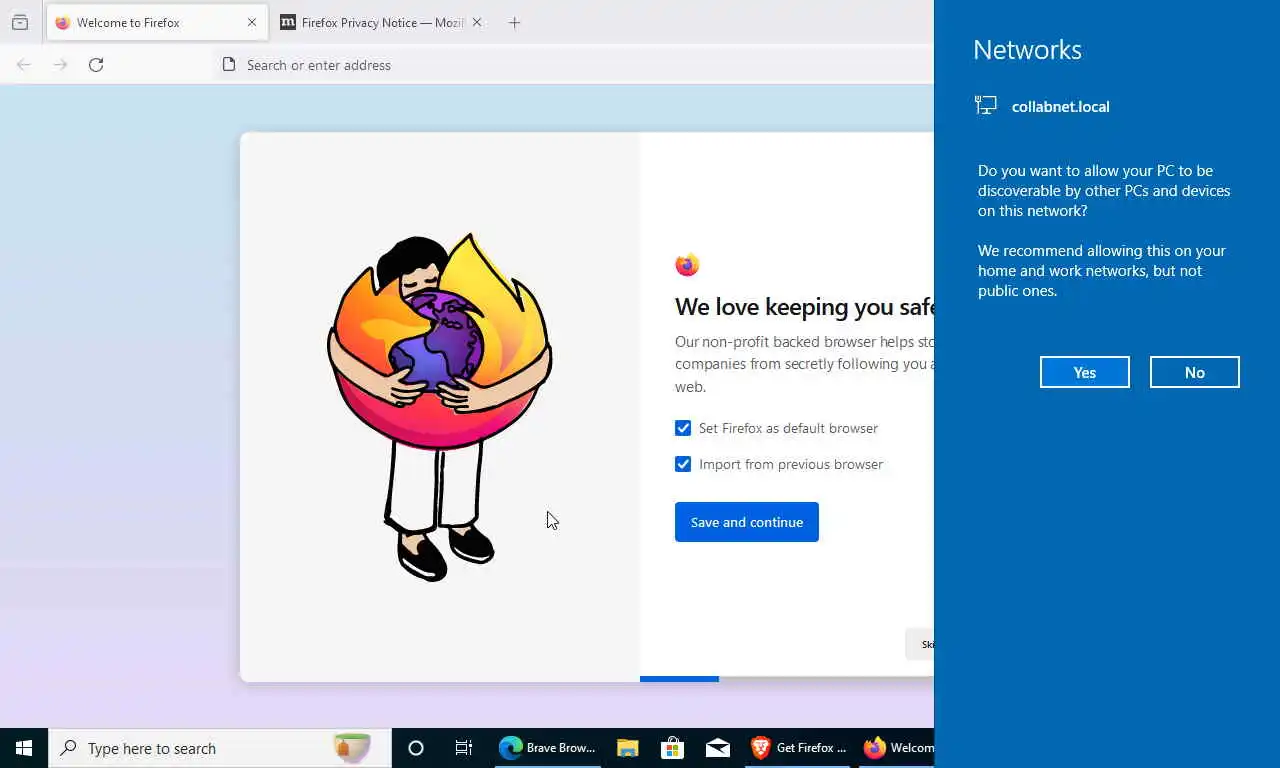Click the Mozilla favicon on Privacy Notice tab
Image resolution: width=1280 pixels, height=768 pixels.
(288, 22)
